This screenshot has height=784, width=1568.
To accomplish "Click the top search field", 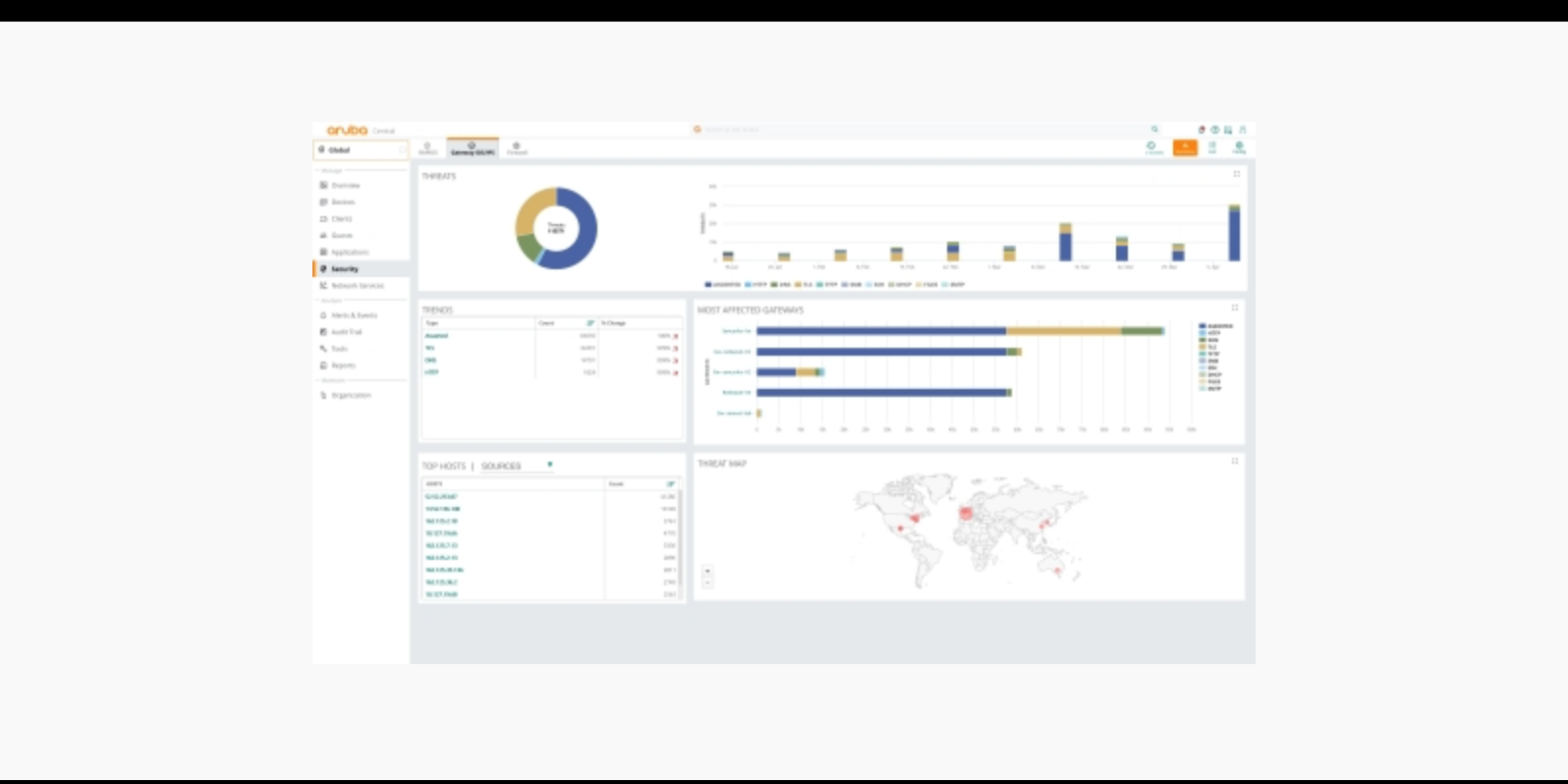I will tap(924, 130).
